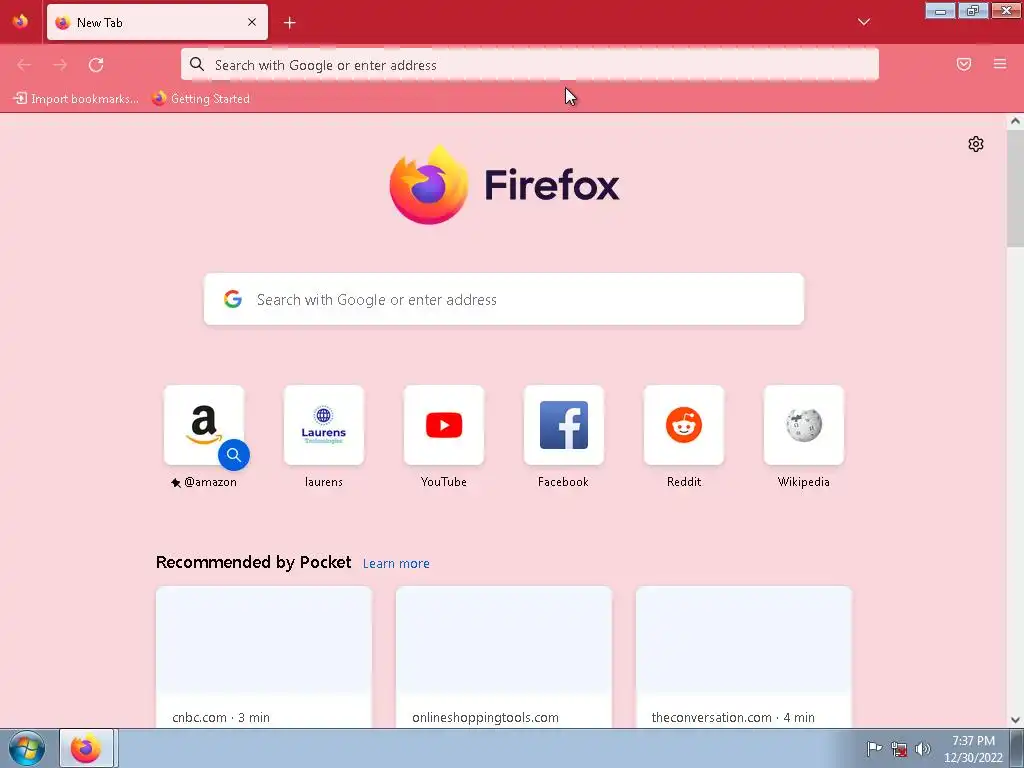Viewport: 1024px width, 768px height.
Task: Click the Save to Pocket toolbar icon
Action: pos(964,64)
